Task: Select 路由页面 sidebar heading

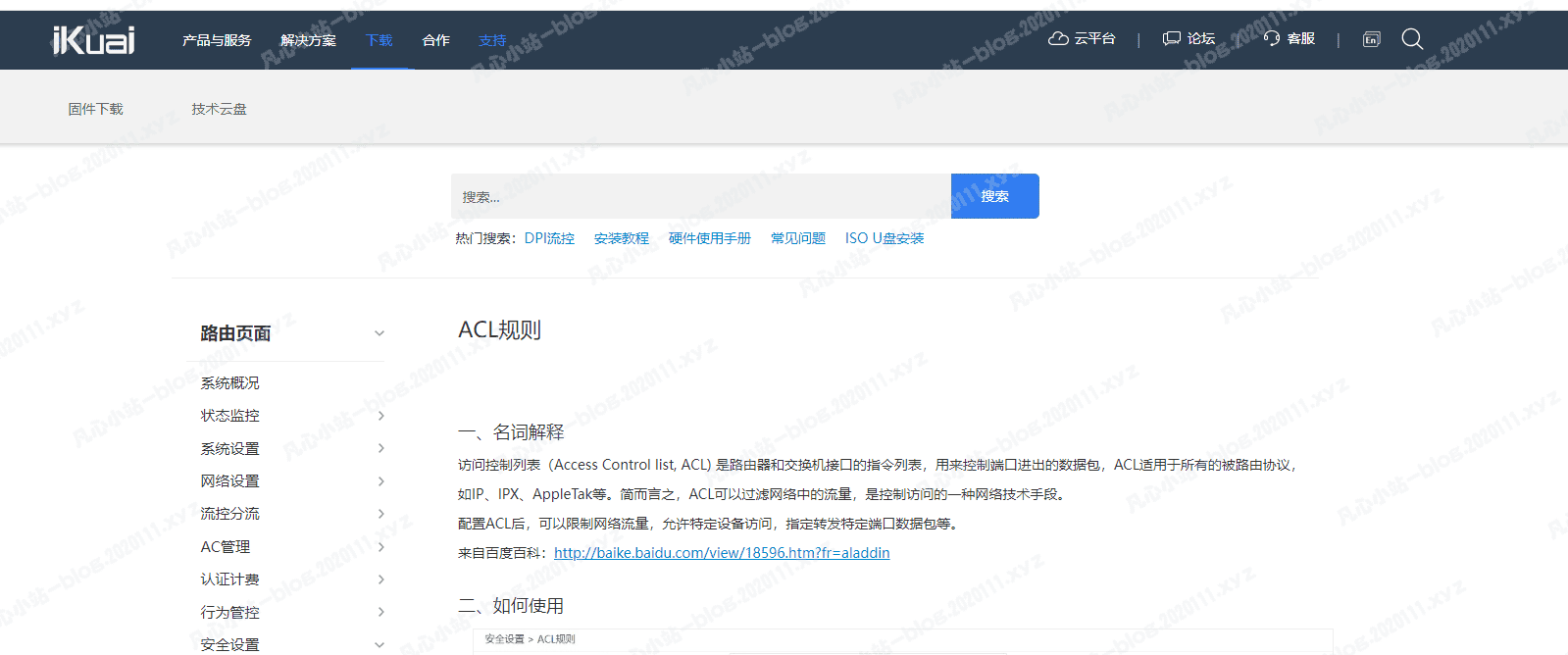Action: (235, 333)
